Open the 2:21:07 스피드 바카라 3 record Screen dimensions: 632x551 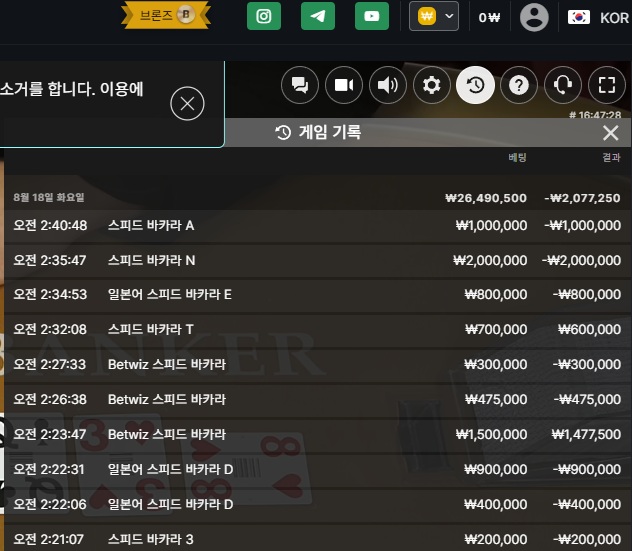[x=318, y=539]
